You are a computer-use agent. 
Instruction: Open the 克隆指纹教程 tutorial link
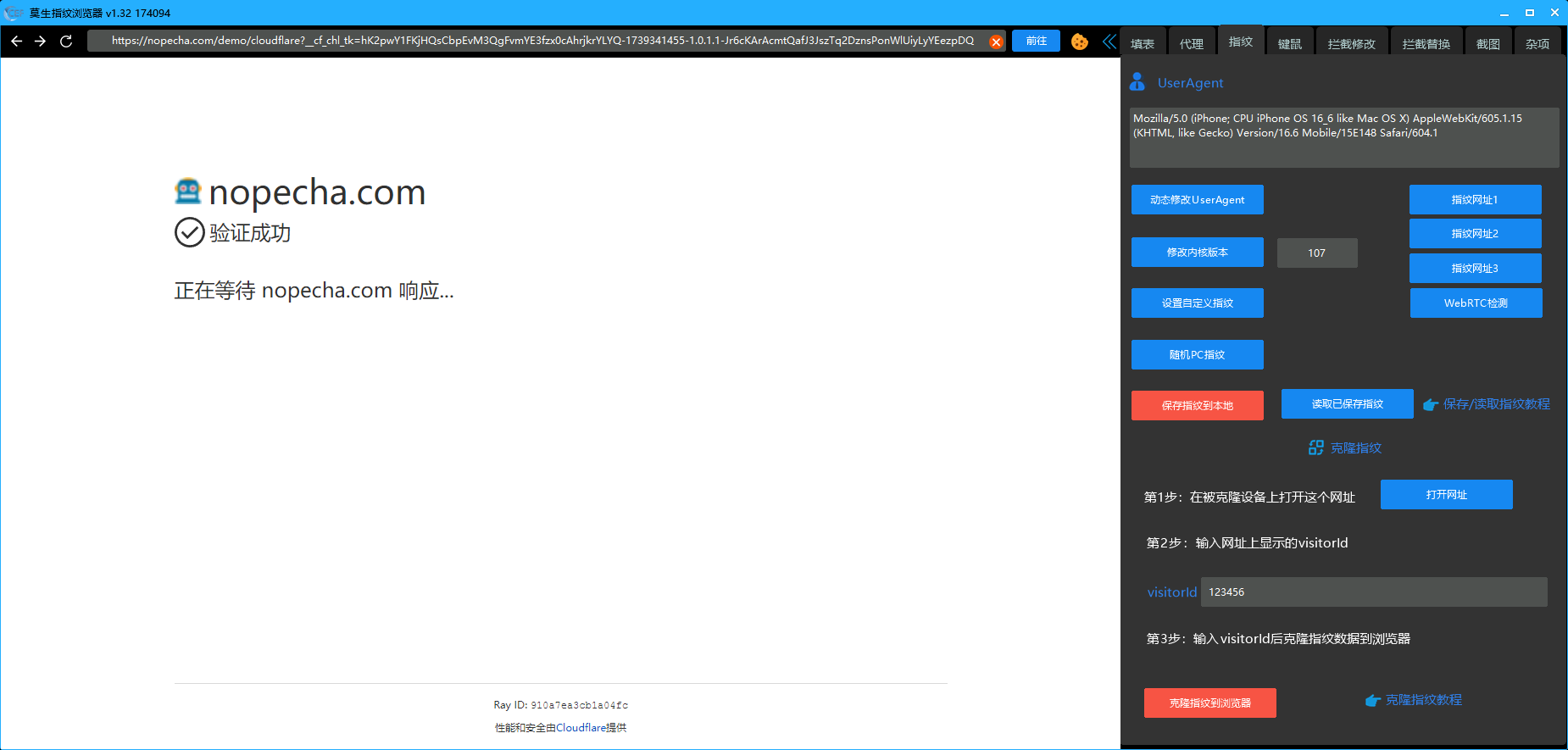[1423, 700]
